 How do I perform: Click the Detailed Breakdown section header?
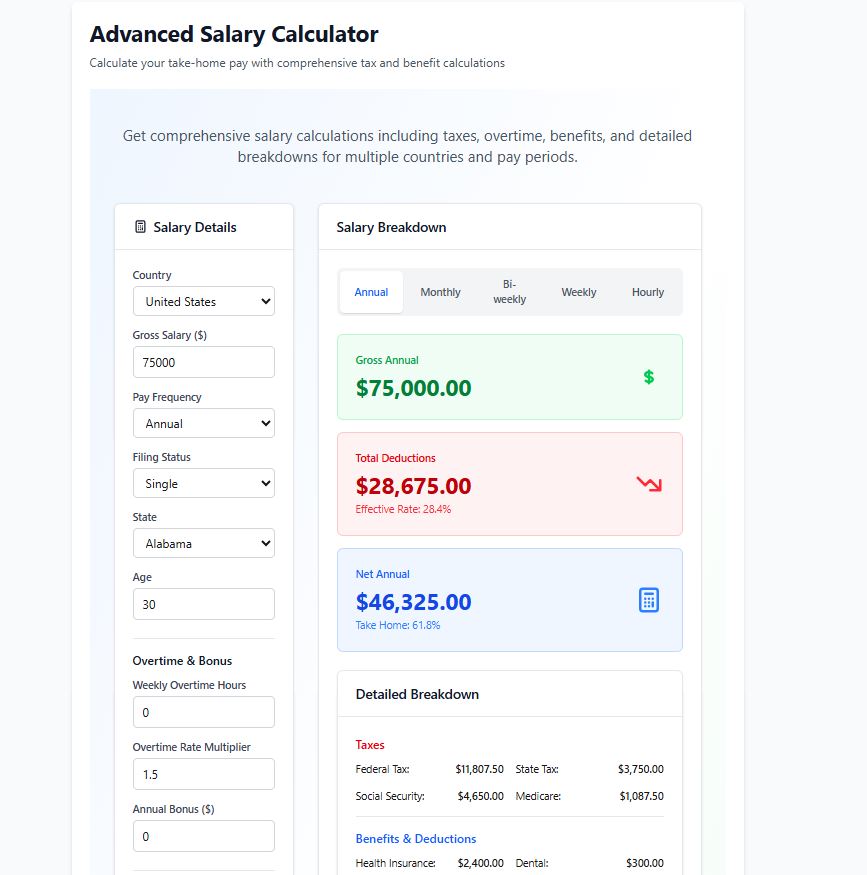point(416,693)
